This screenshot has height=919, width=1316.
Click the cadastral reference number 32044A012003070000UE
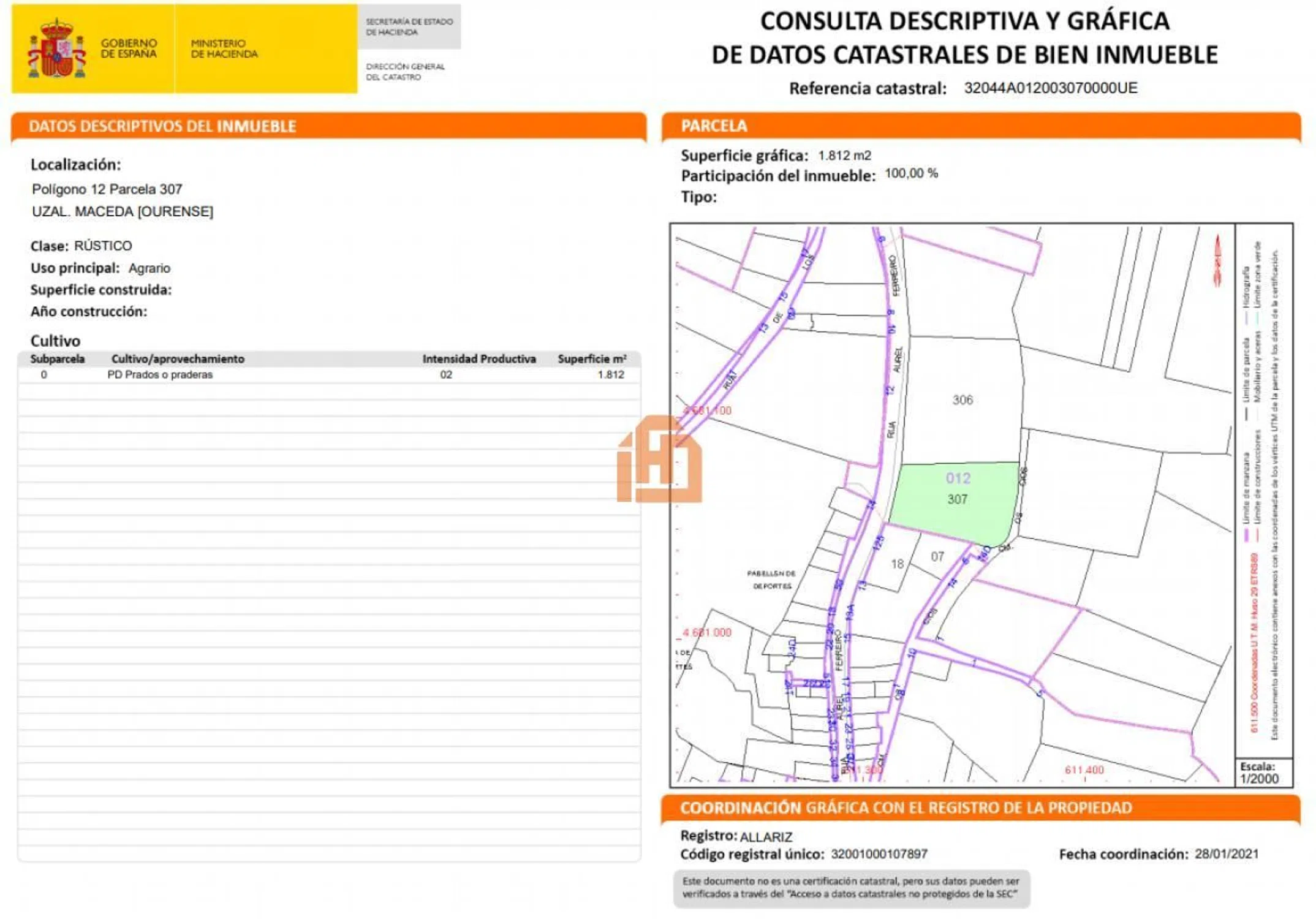[1050, 88]
